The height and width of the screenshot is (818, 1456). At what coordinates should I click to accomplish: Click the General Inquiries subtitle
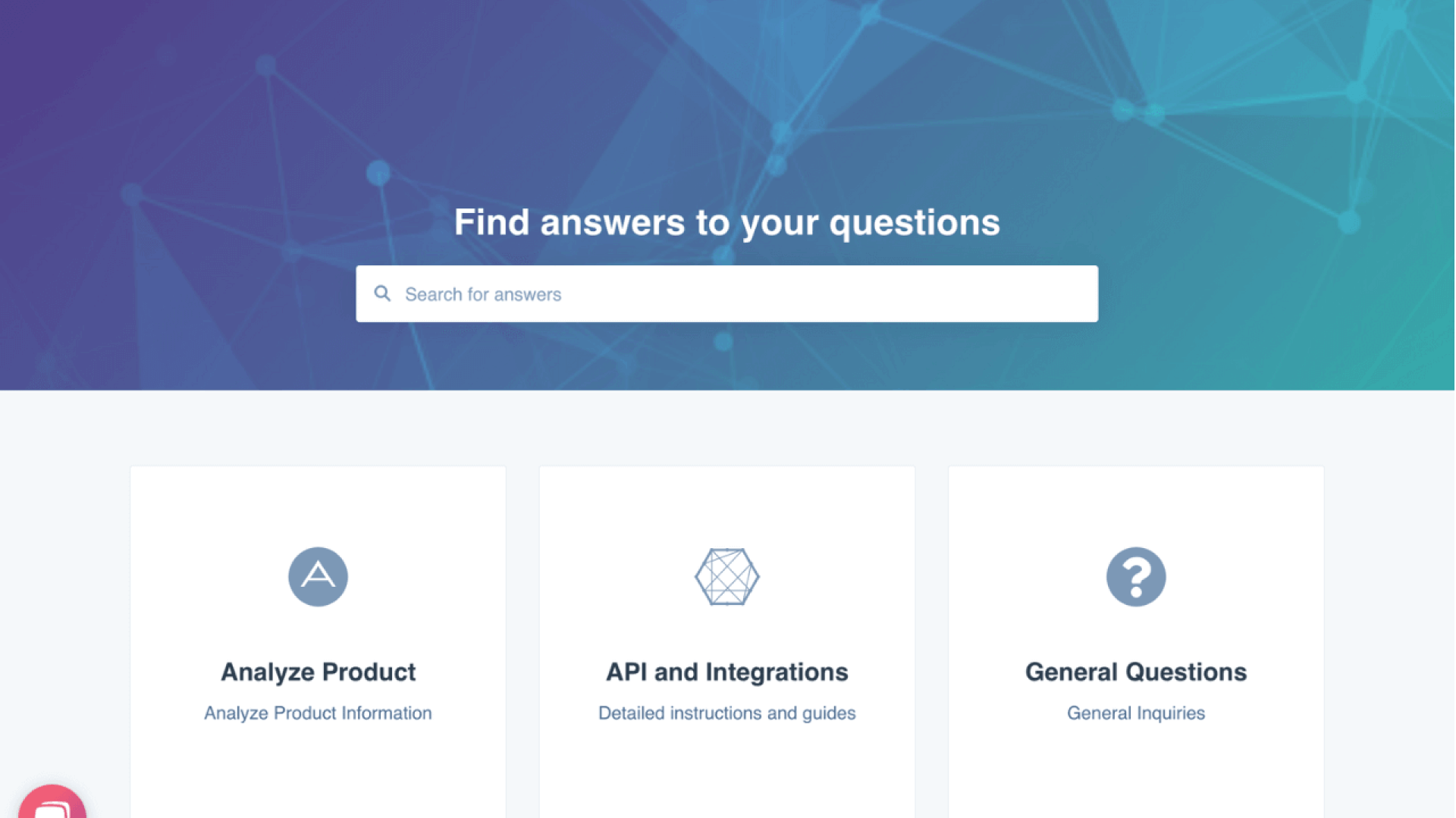point(1136,713)
